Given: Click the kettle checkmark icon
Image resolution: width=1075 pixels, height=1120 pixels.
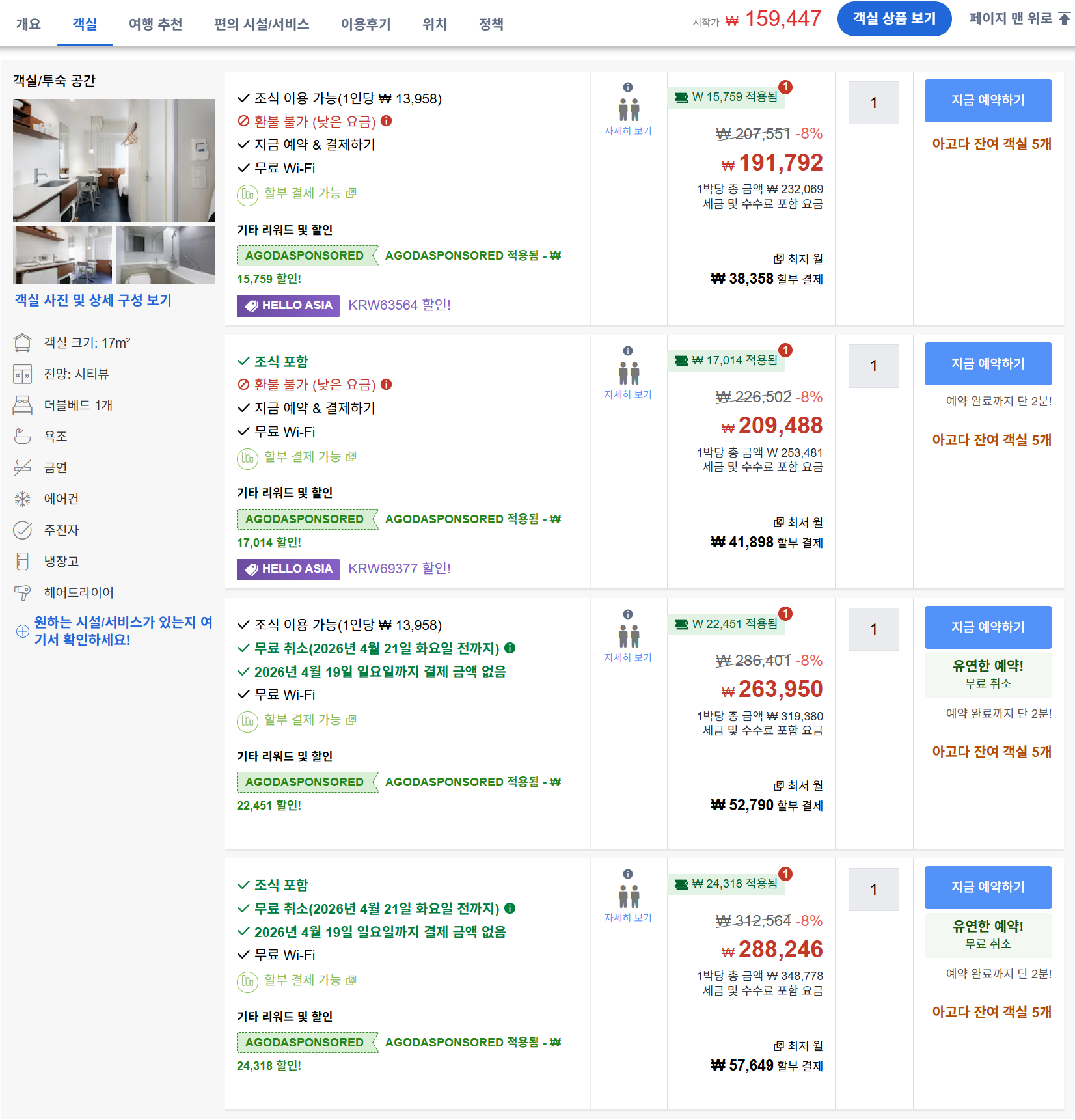Looking at the screenshot, I should [x=23, y=530].
